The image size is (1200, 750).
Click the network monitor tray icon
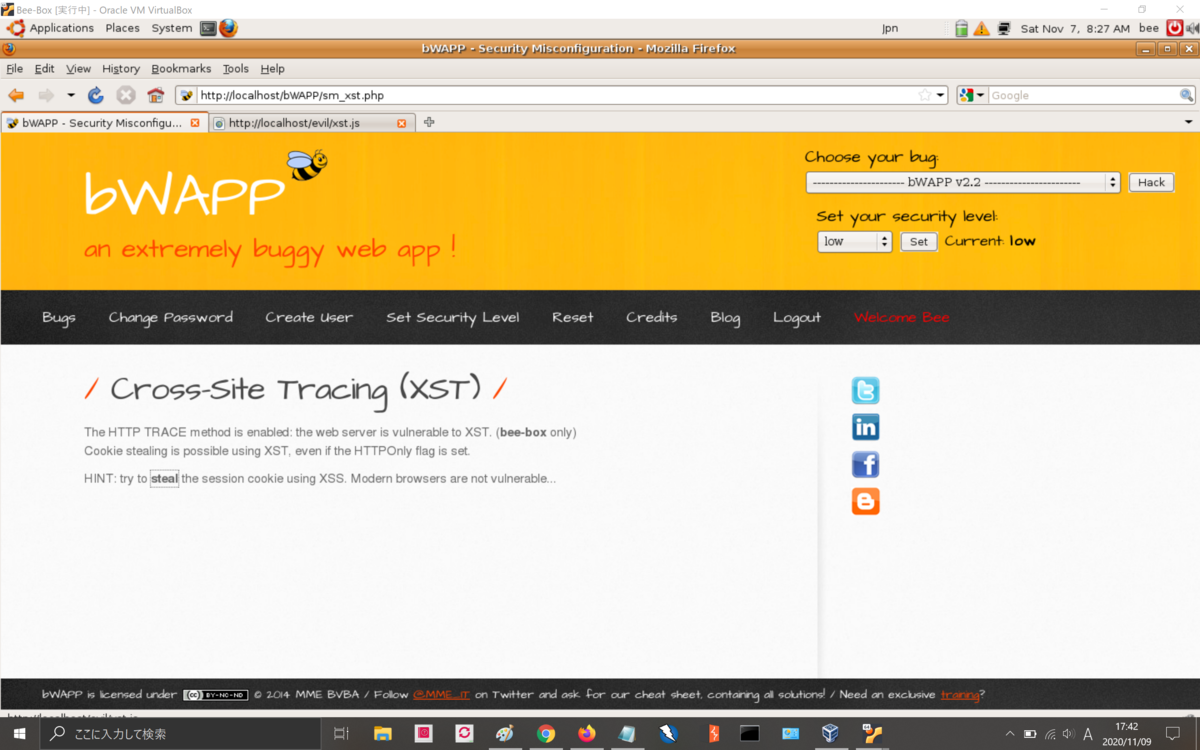point(1004,29)
